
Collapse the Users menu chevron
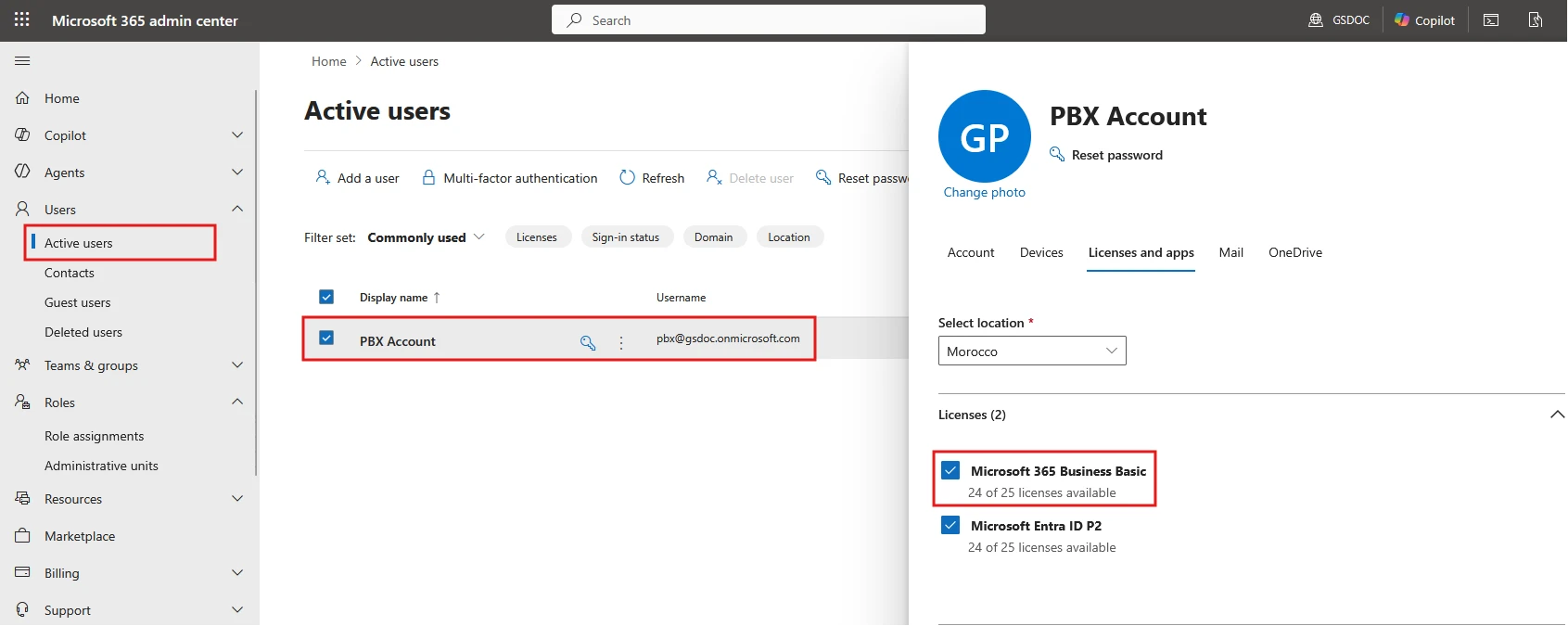coord(237,209)
